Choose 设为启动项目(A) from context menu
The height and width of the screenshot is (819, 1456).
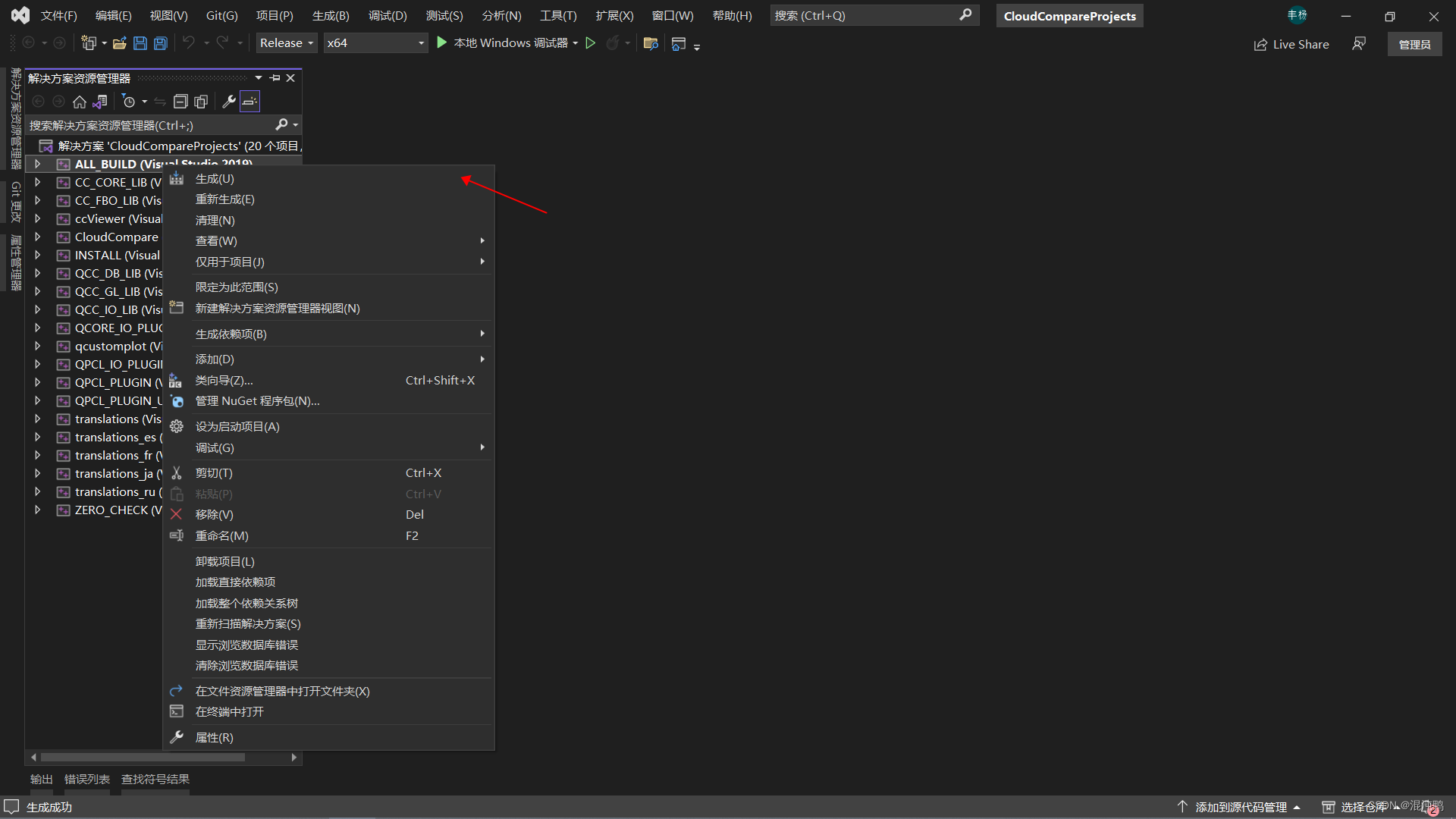click(x=237, y=427)
